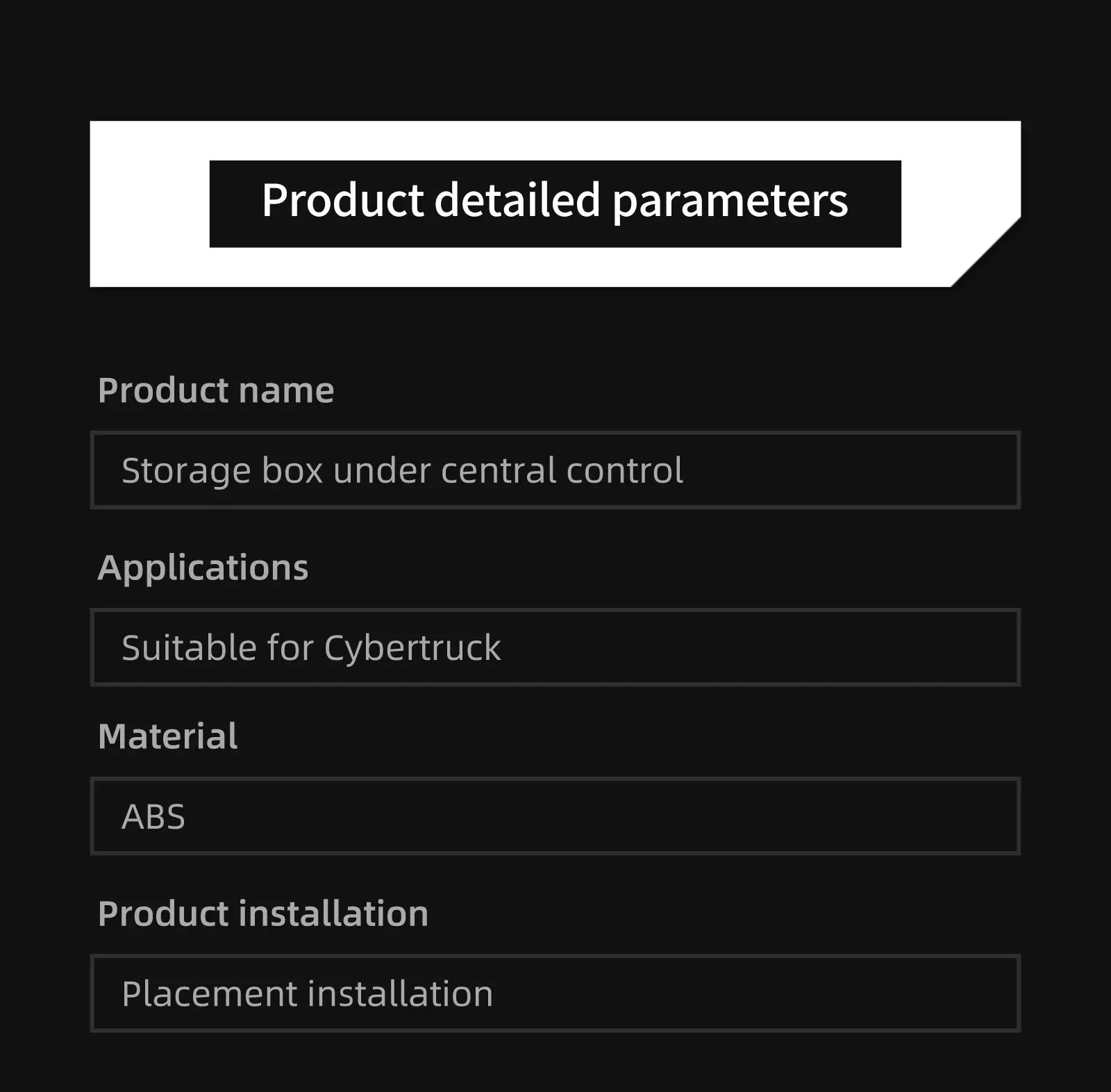The height and width of the screenshot is (1092, 1111).
Task: Click the Placement installation text
Action: [307, 994]
